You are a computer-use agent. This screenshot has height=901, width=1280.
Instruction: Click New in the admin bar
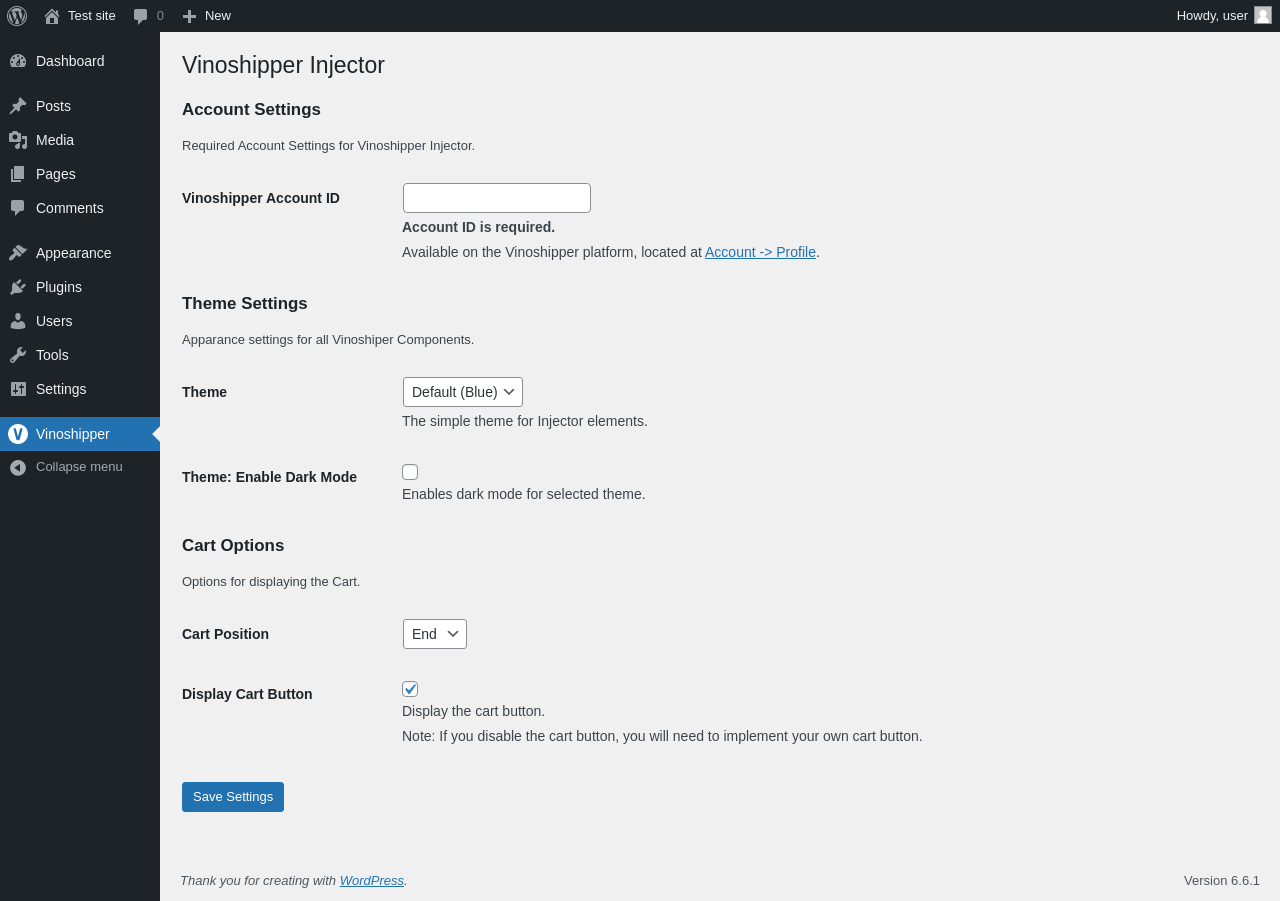tap(218, 16)
